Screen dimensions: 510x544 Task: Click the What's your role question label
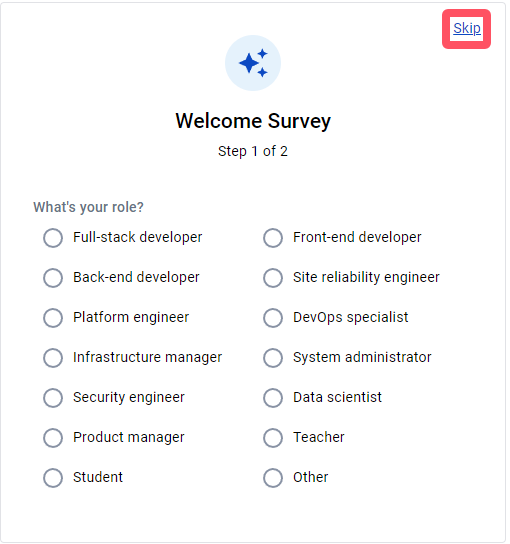pos(88,207)
